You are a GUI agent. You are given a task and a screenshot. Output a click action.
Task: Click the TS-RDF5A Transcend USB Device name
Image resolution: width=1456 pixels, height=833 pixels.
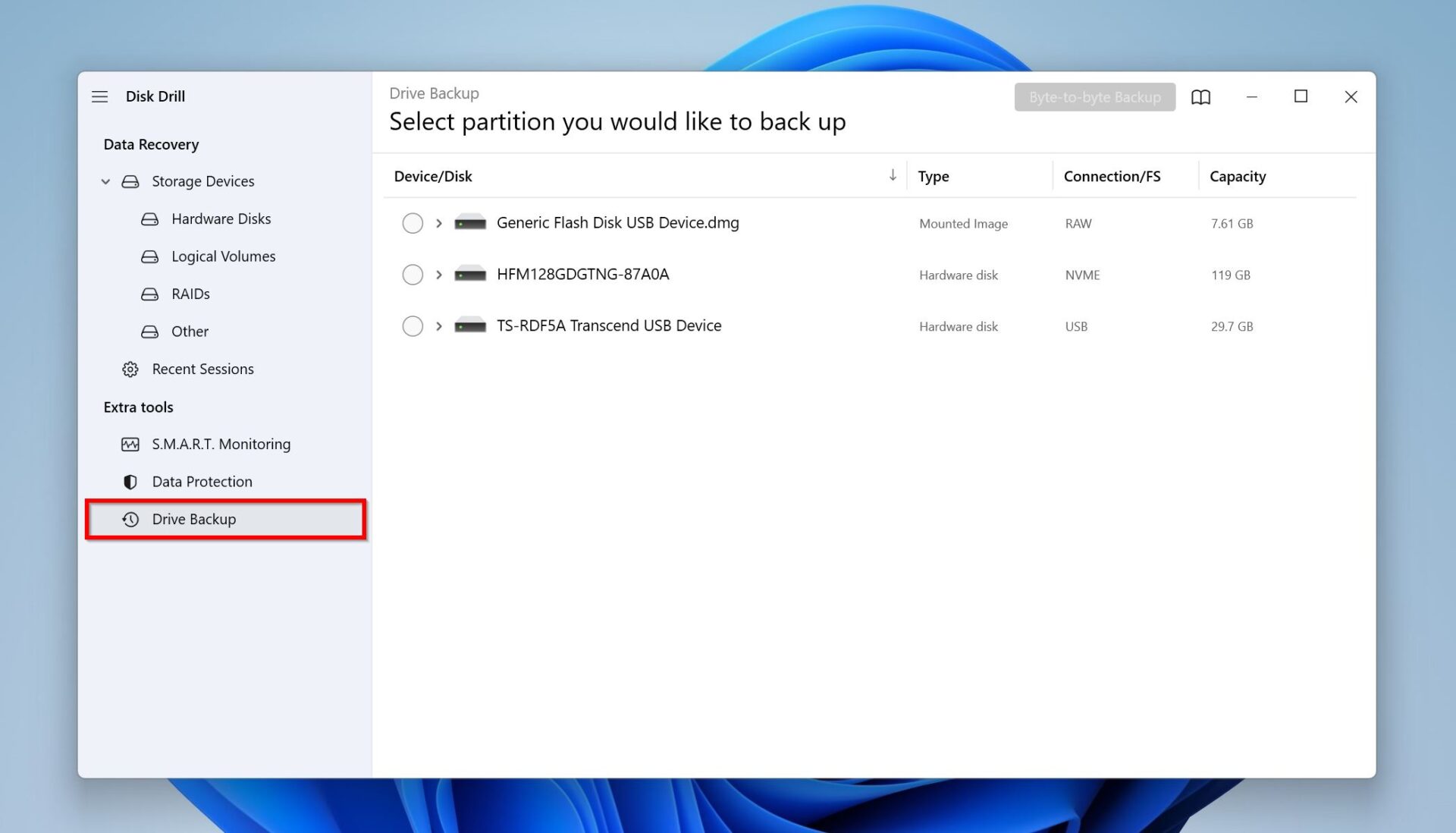coord(609,326)
